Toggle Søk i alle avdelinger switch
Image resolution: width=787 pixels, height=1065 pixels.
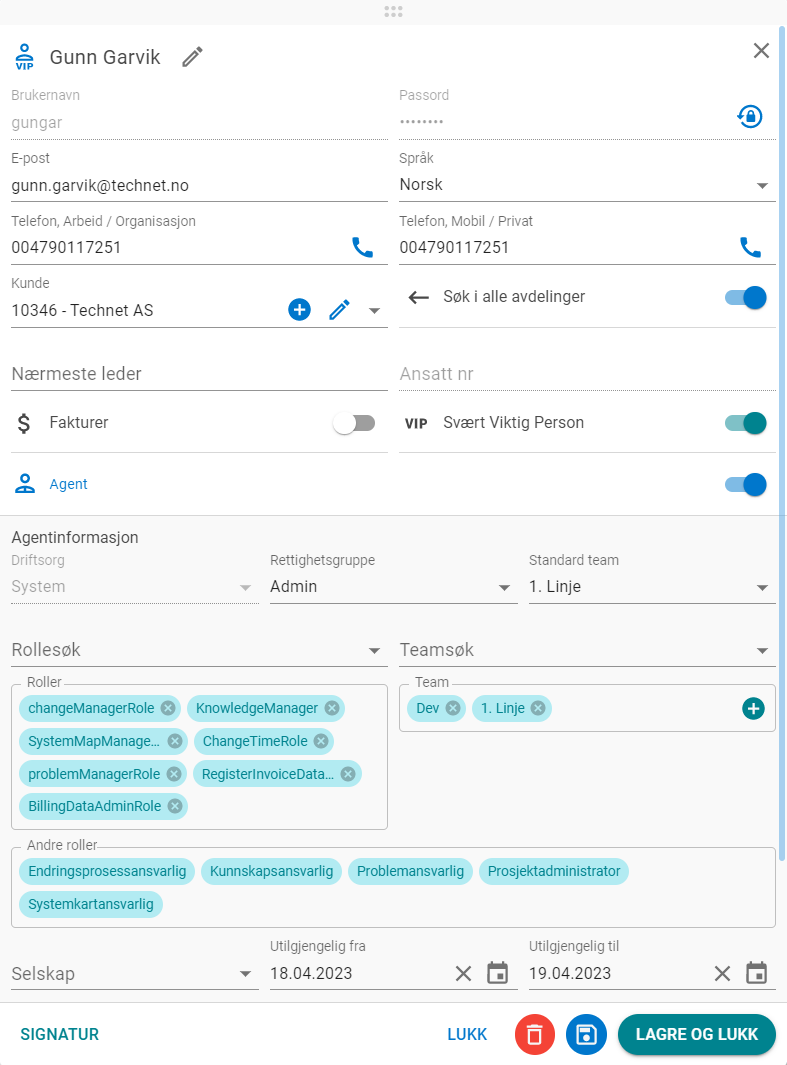[x=746, y=297]
